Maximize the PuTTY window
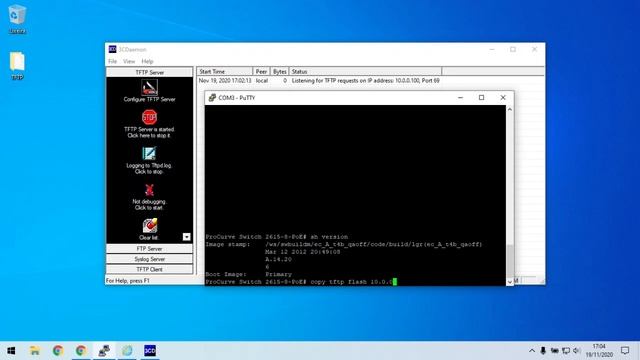The width and height of the screenshot is (640, 360). [x=482, y=98]
